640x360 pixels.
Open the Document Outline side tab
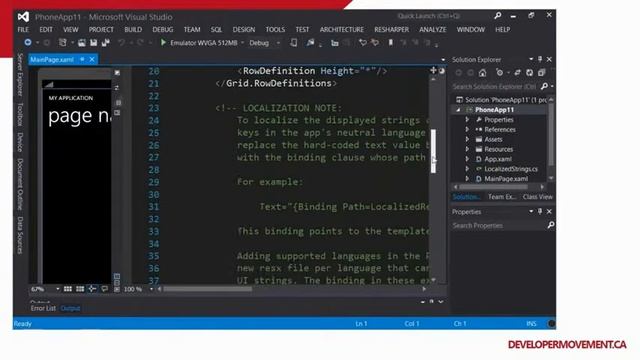coord(20,184)
